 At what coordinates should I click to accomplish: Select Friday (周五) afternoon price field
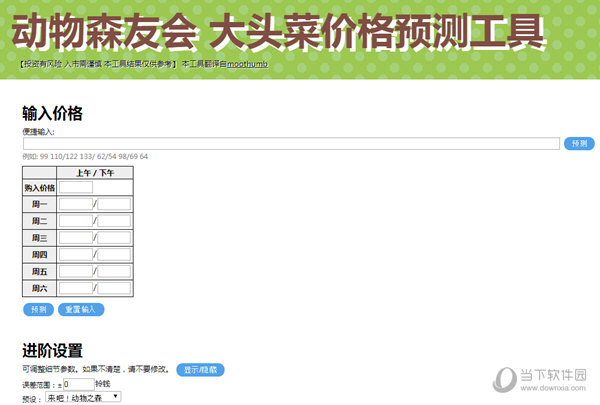[114, 271]
